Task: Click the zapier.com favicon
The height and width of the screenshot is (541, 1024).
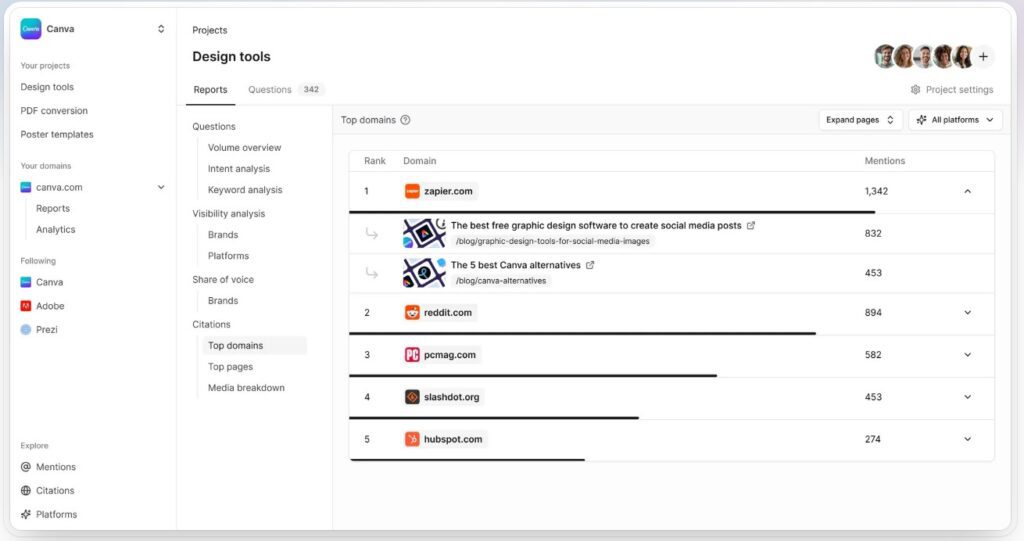Action: pos(412,191)
